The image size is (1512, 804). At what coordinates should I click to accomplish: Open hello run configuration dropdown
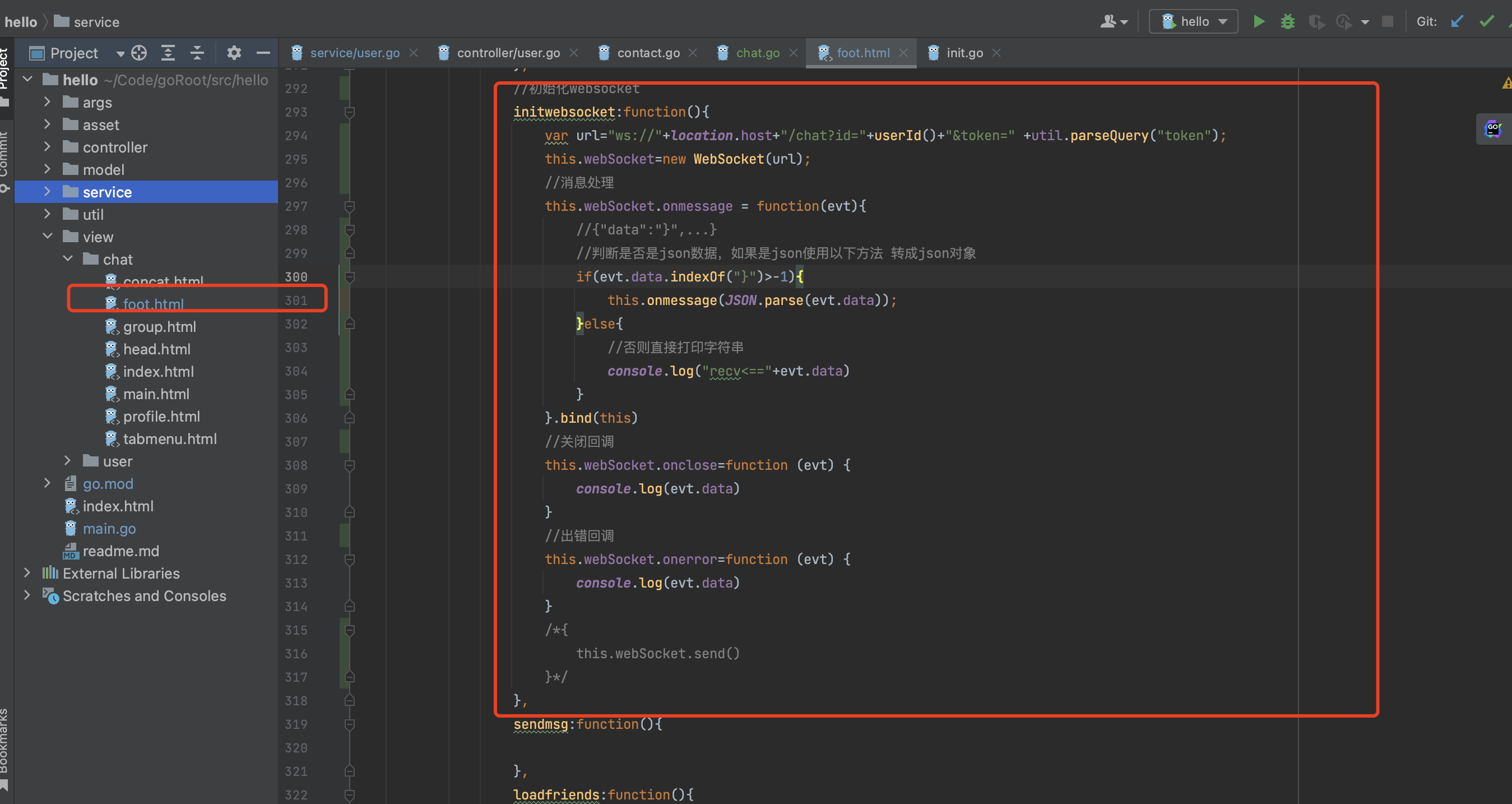click(1193, 22)
